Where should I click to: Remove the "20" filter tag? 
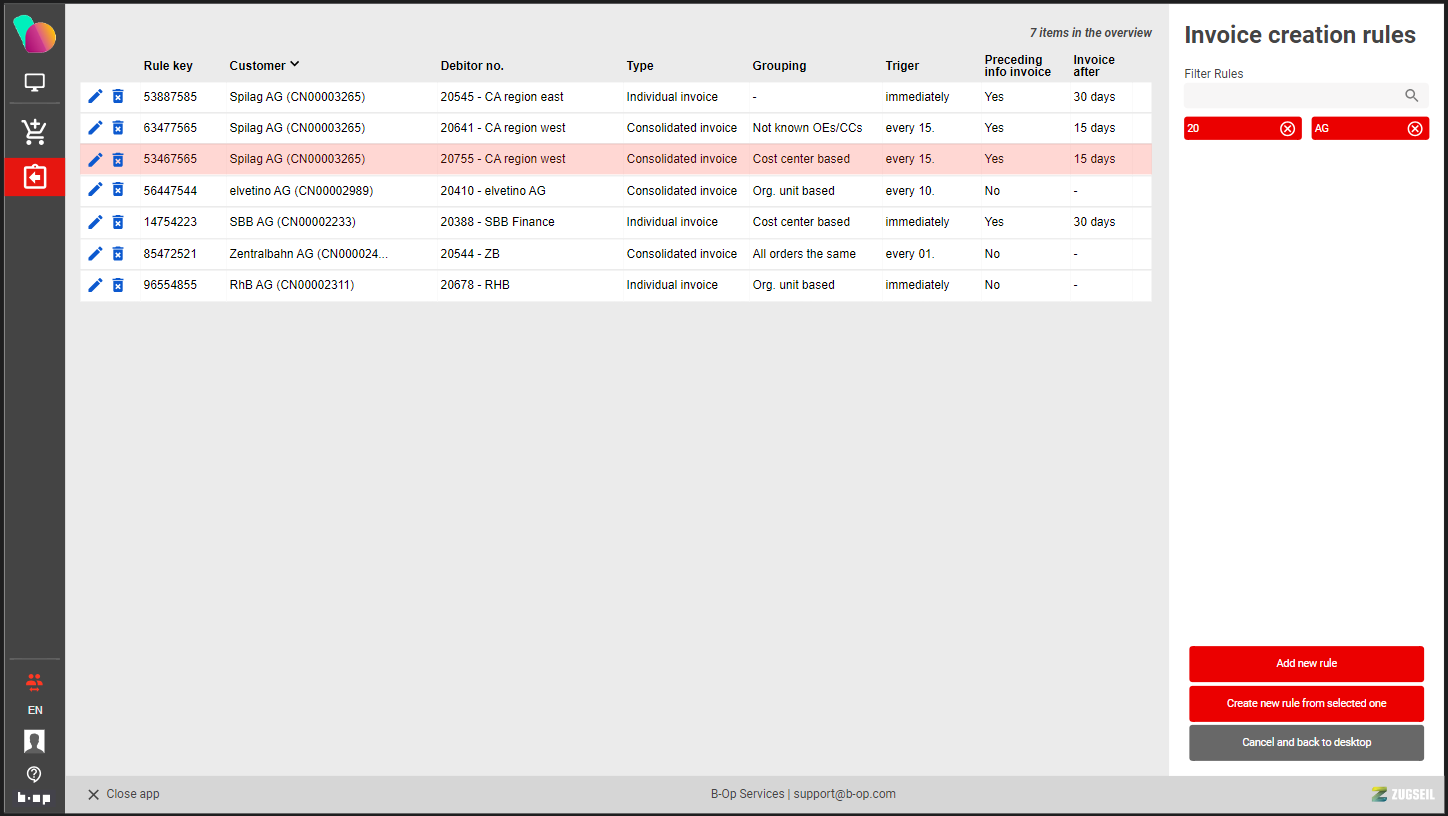pos(1287,129)
